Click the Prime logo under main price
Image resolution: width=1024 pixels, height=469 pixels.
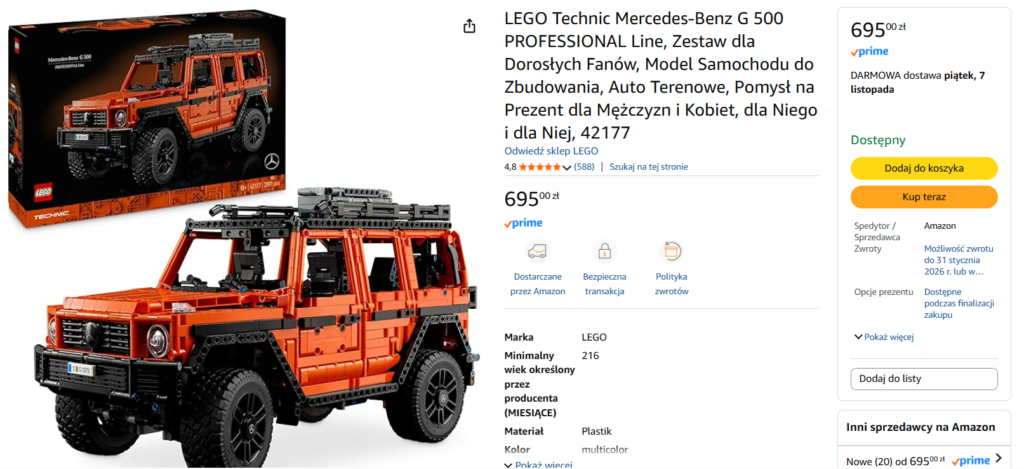click(x=523, y=223)
